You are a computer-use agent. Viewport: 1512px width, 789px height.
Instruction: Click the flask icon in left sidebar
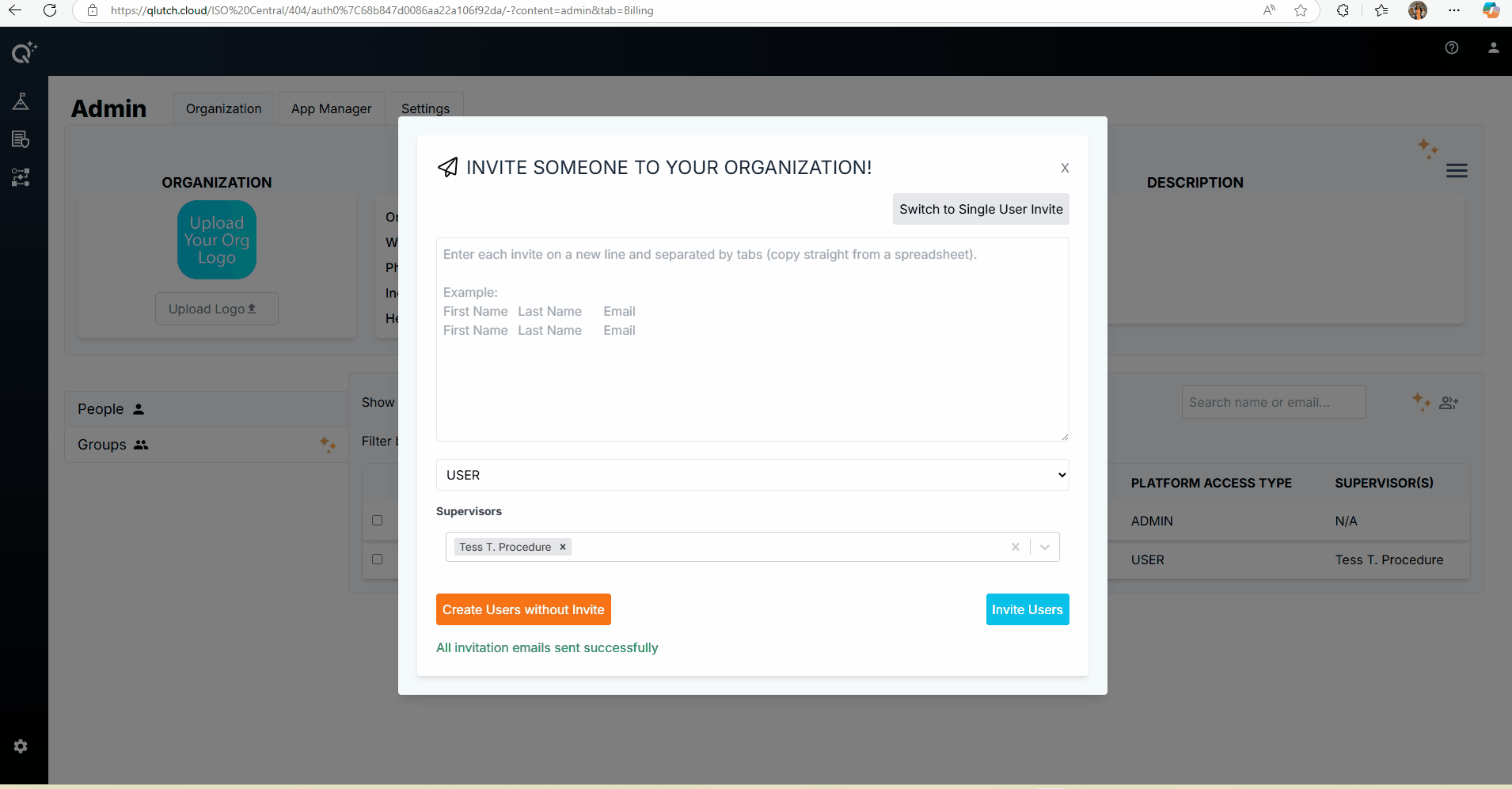tap(21, 101)
